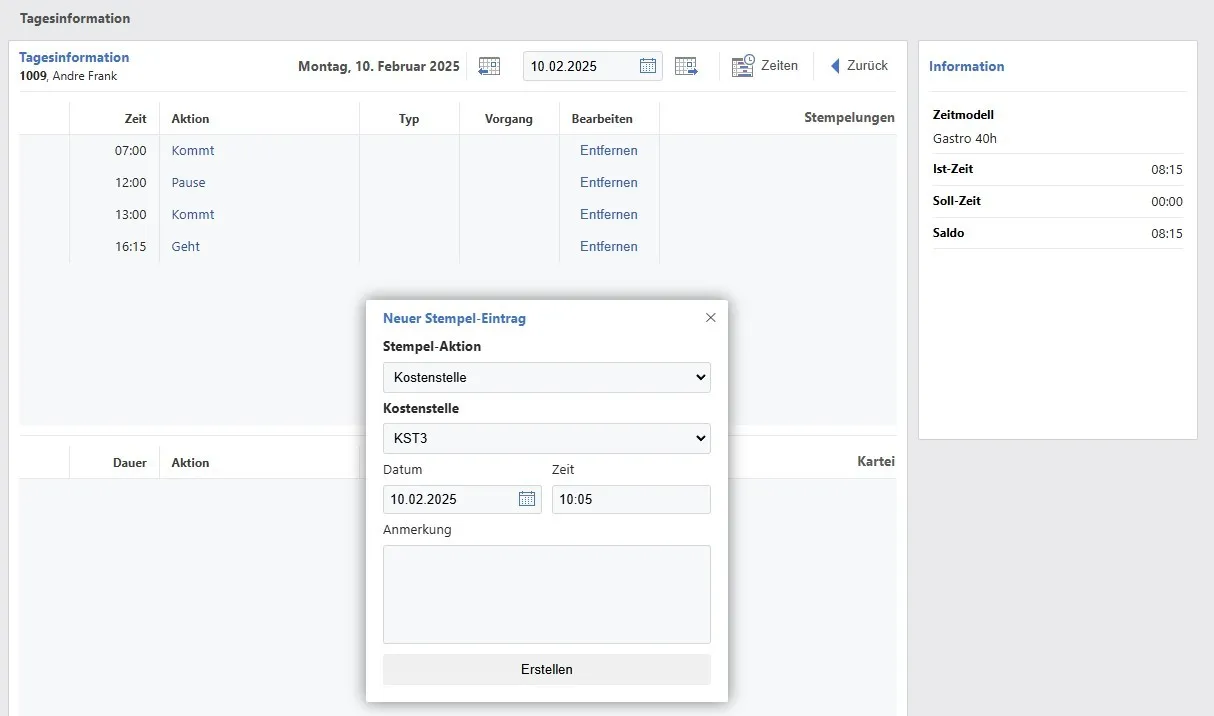Image resolution: width=1214 pixels, height=716 pixels.
Task: Click the Stempelungen header
Action: (849, 118)
